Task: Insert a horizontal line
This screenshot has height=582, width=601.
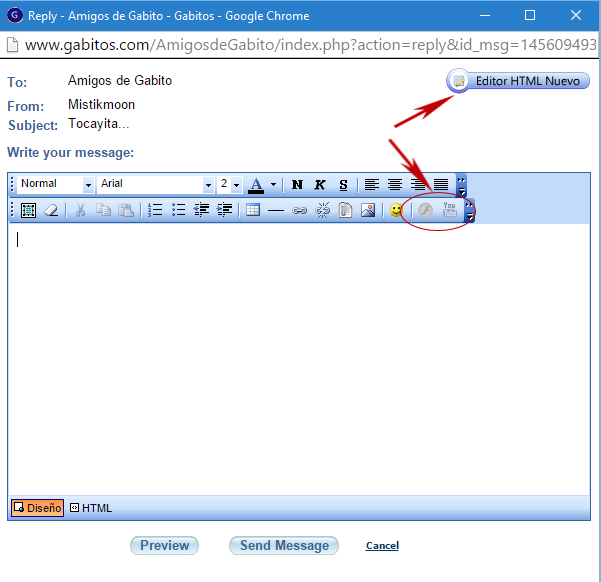Action: point(276,211)
